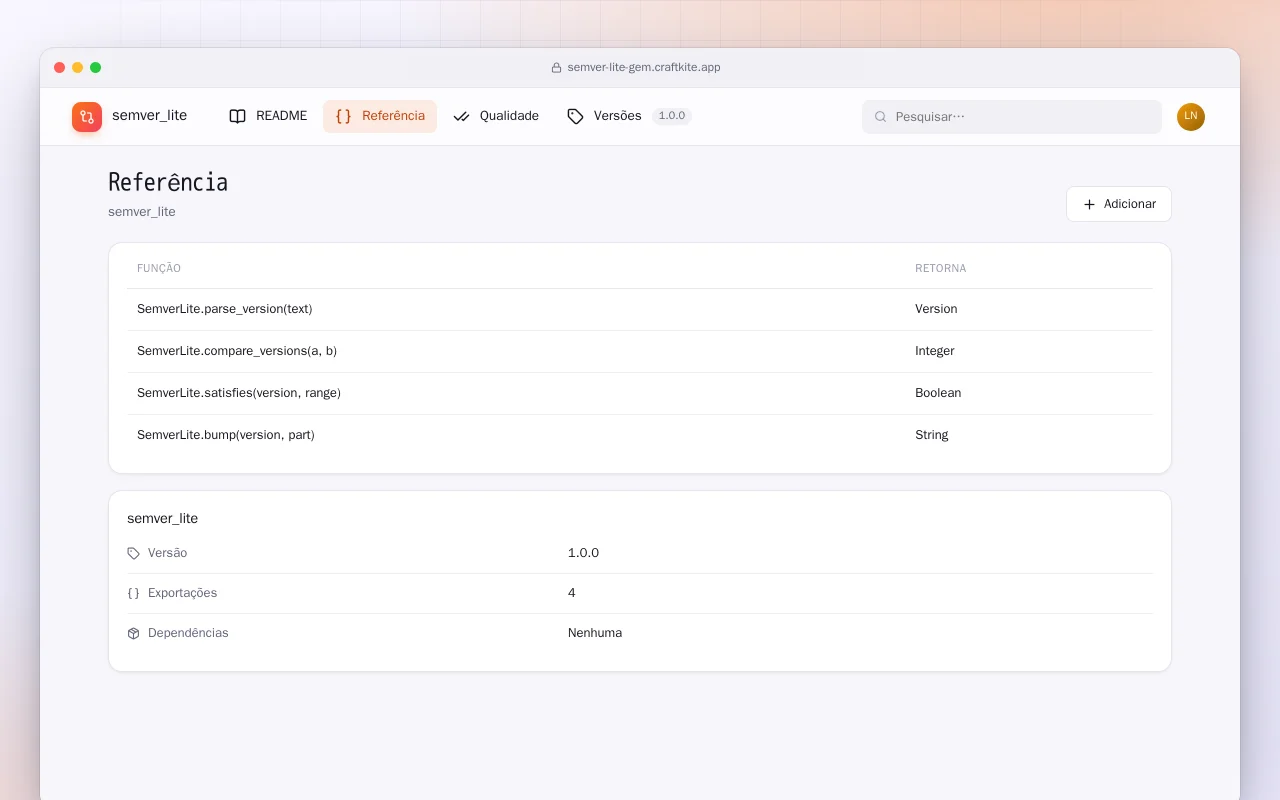Click the Nenhuma dependencies value

click(595, 633)
